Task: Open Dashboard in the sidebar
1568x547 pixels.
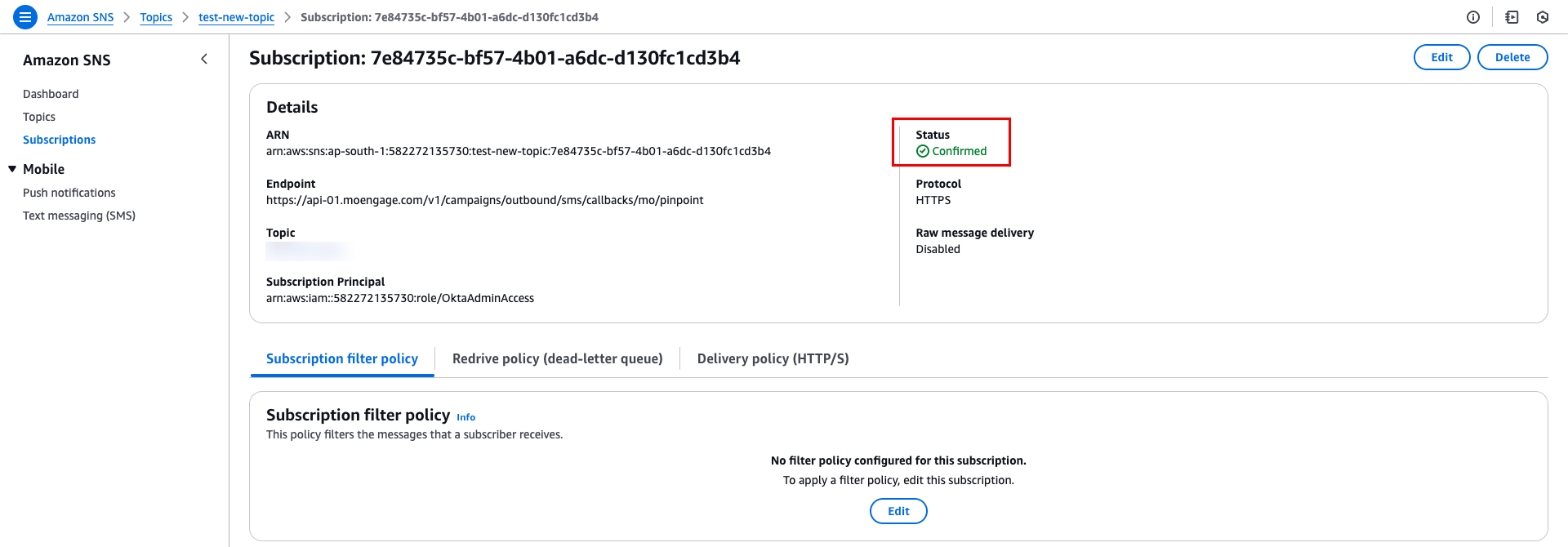Action: click(51, 94)
